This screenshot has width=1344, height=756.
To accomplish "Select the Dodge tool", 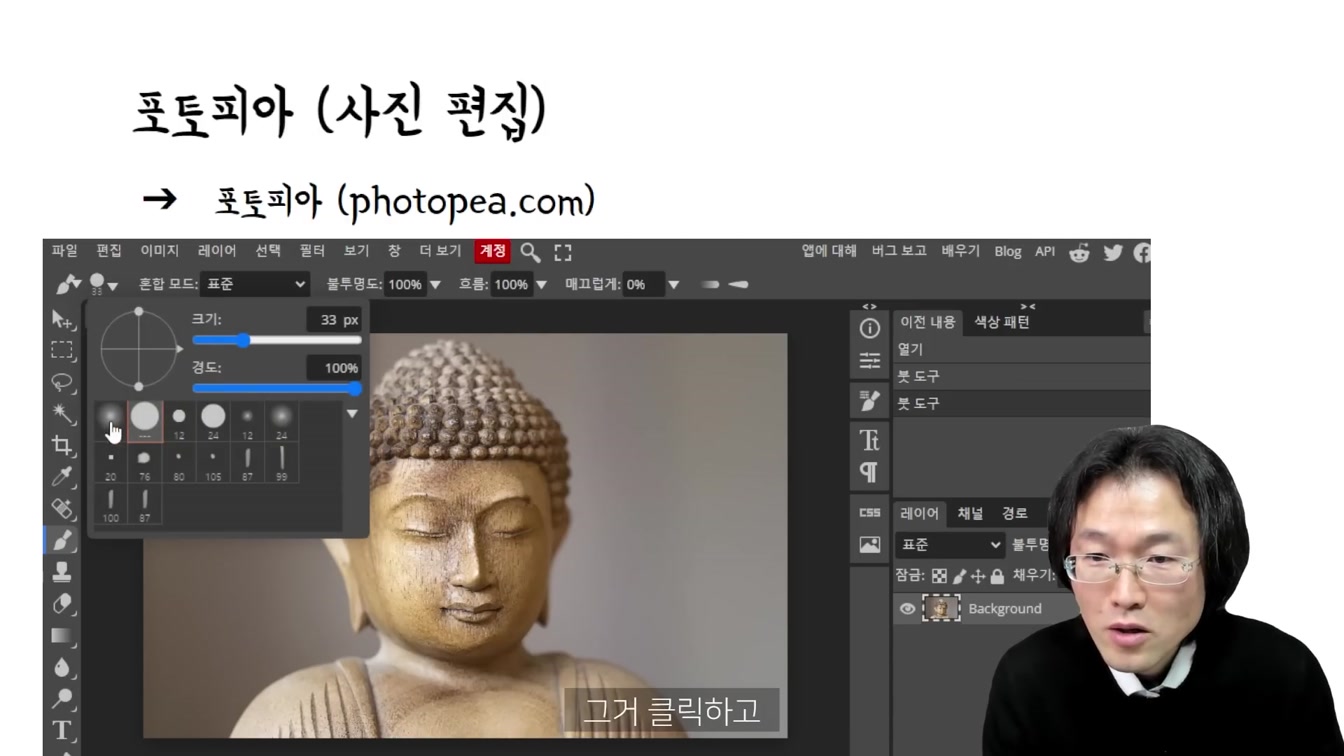I will 62,698.
